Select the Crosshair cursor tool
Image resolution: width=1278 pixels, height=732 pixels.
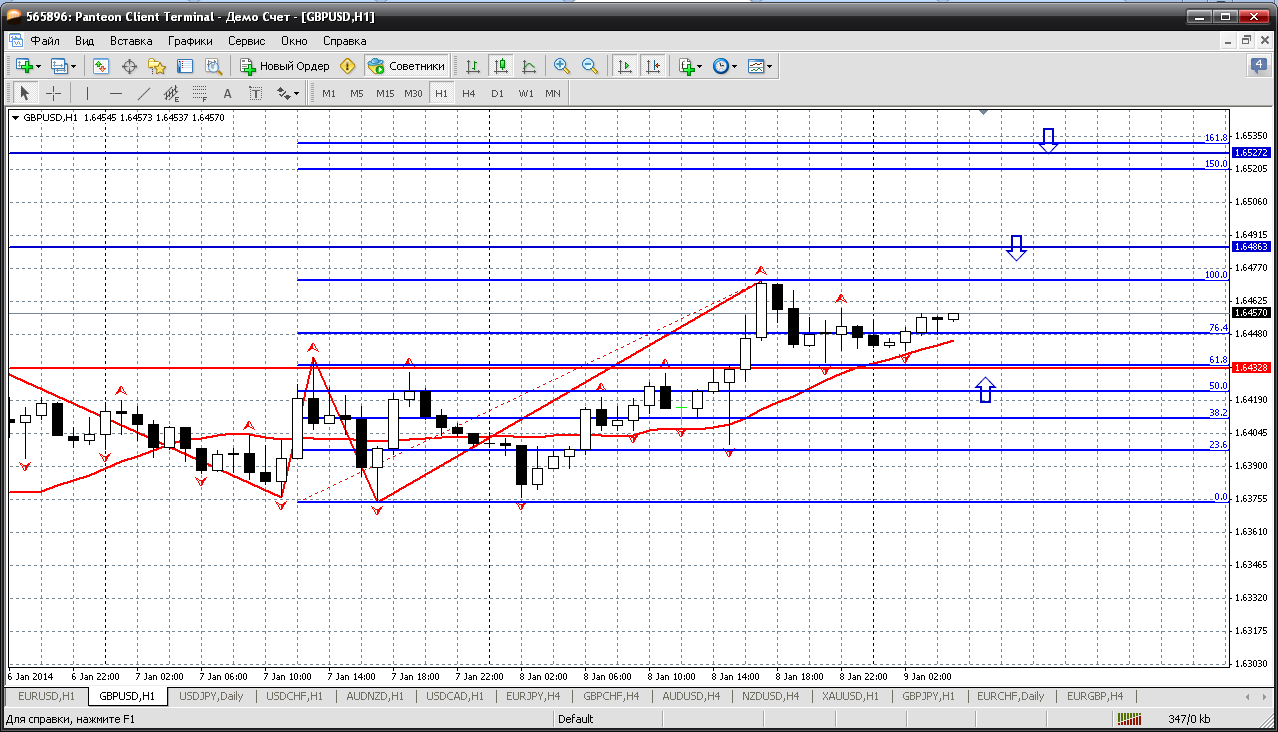click(x=53, y=93)
